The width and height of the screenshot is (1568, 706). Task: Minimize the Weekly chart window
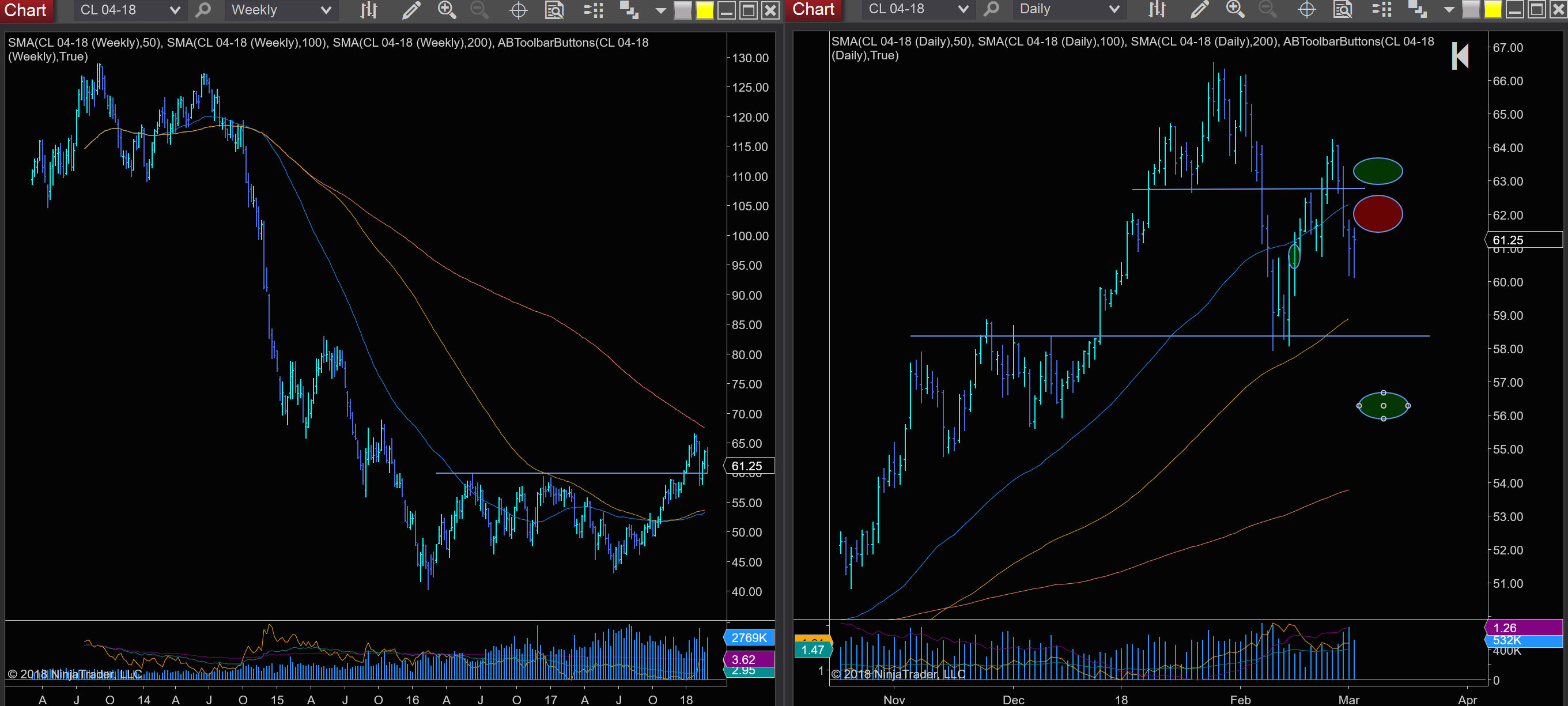tap(726, 10)
